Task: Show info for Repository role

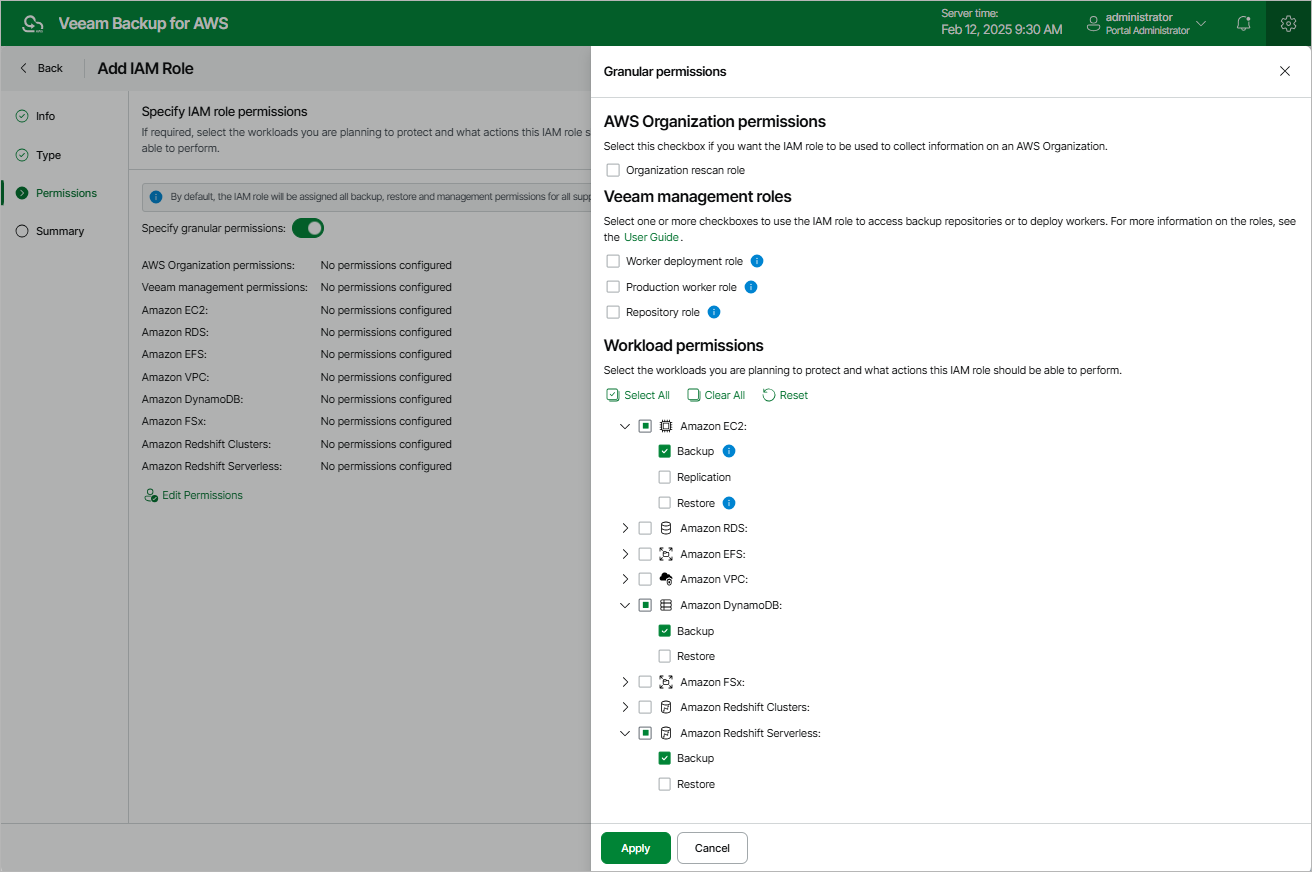Action: (714, 312)
